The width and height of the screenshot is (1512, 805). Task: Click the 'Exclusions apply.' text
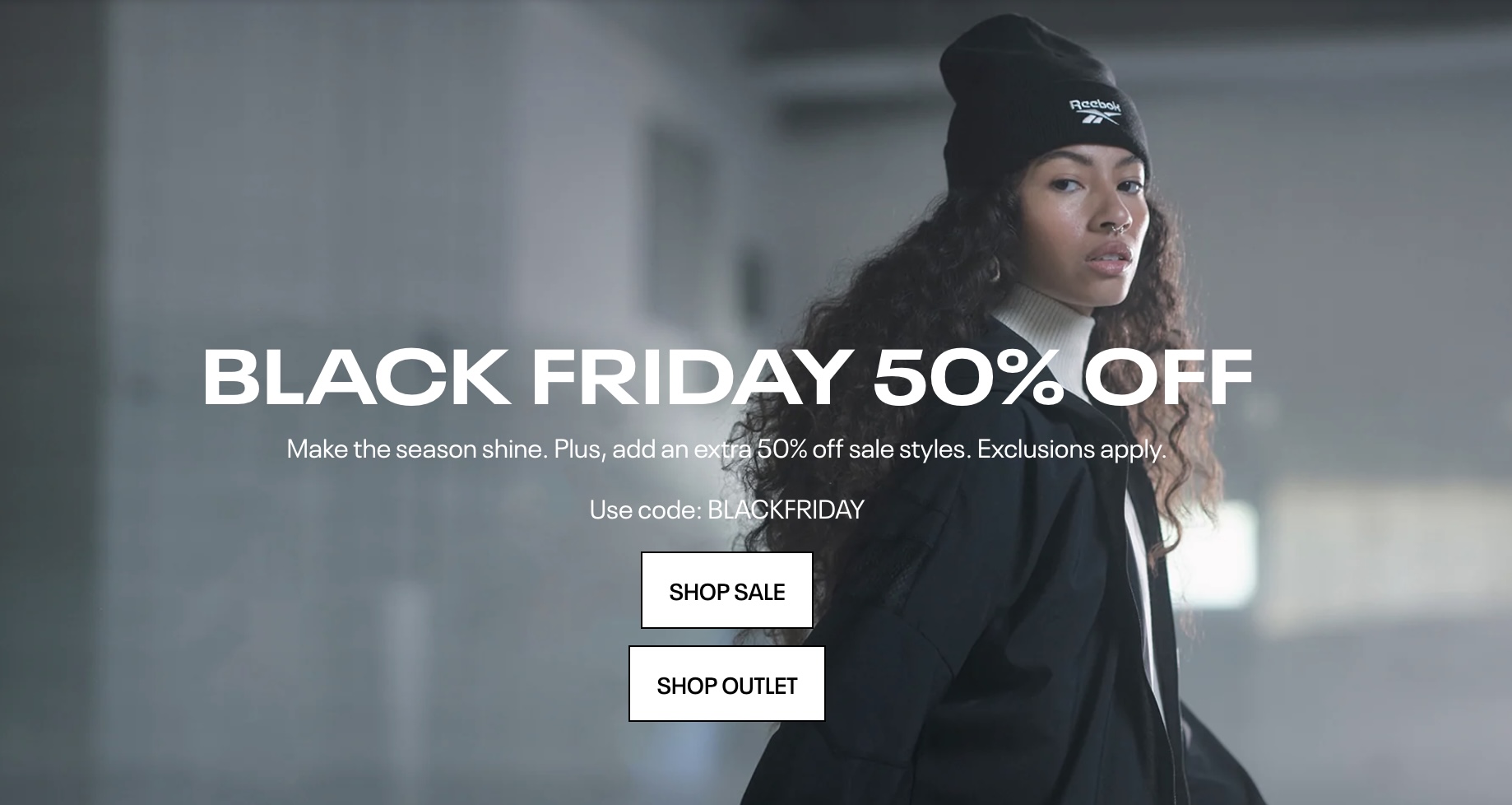pos(1072,449)
